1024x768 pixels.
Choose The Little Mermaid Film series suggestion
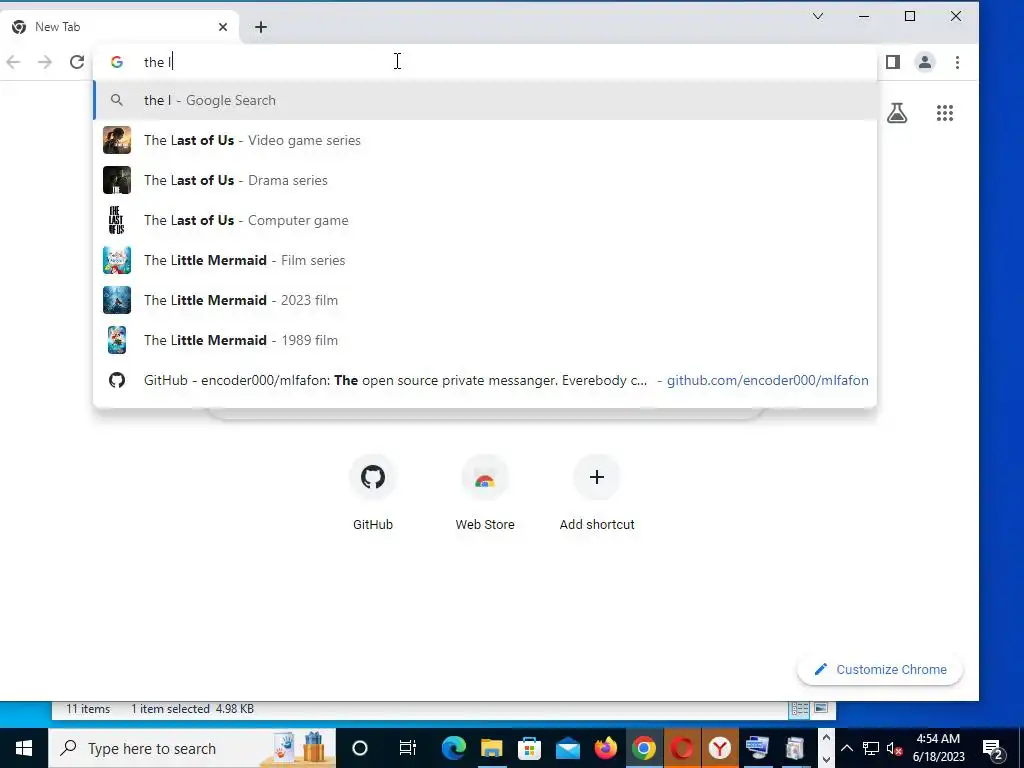coord(485,260)
